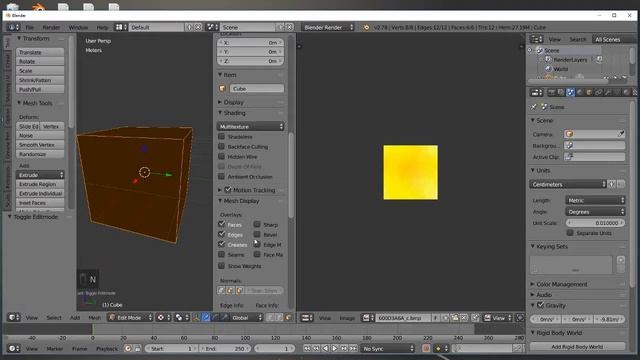Toggle the Edges overlay checkbox
Viewport: 640px width, 360px height.
point(222,234)
